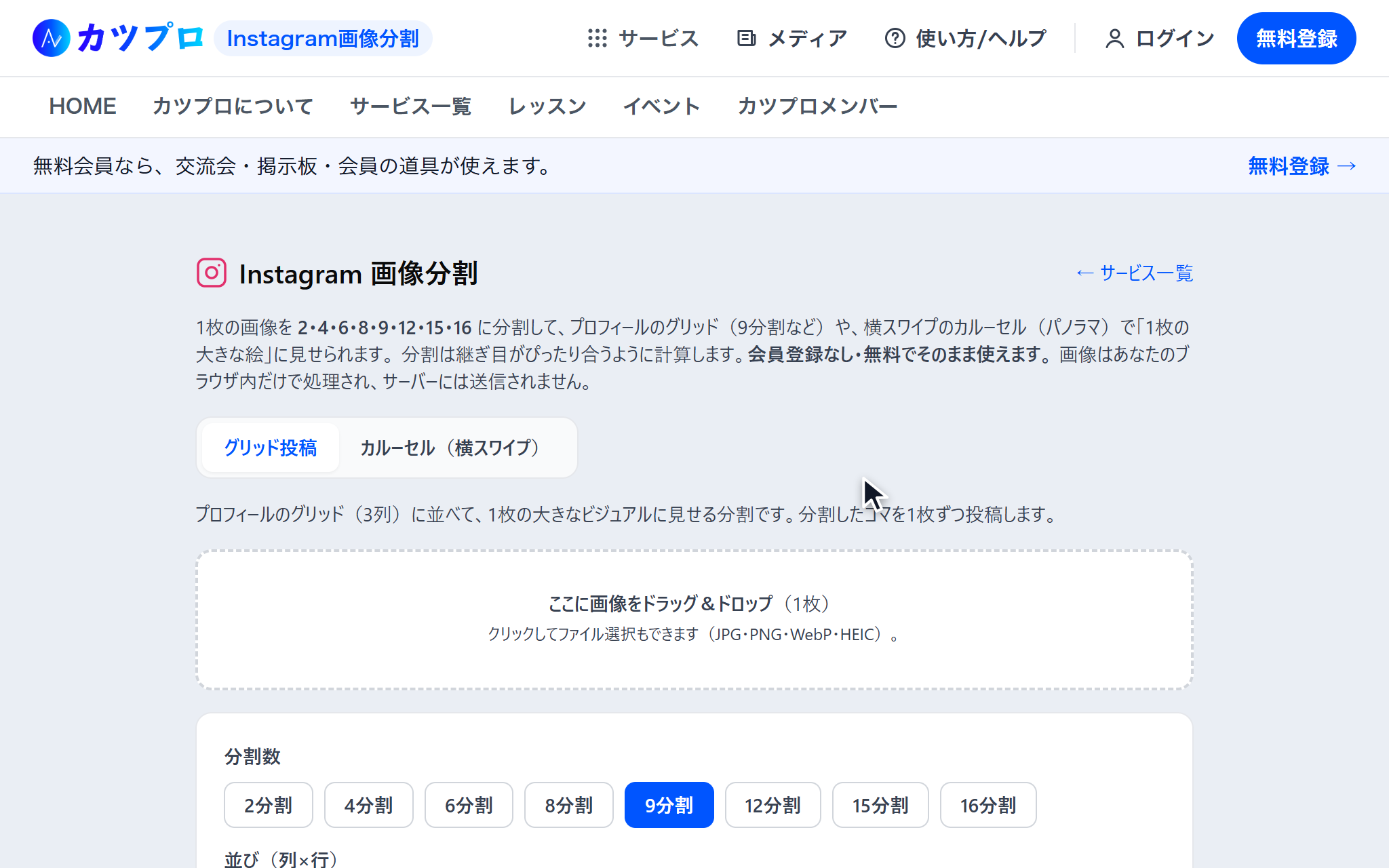The image size is (1389, 868).
Task: Select 9分割 split option
Action: (669, 805)
